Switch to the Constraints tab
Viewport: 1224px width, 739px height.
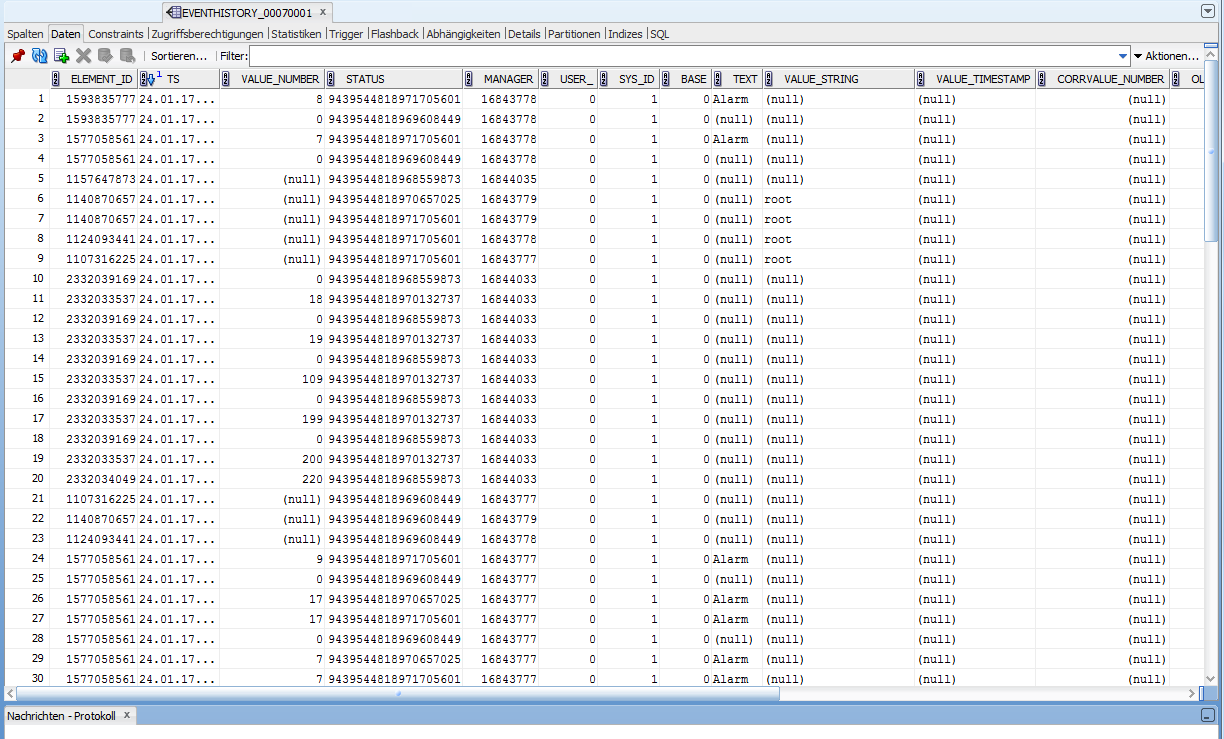[x=116, y=34]
